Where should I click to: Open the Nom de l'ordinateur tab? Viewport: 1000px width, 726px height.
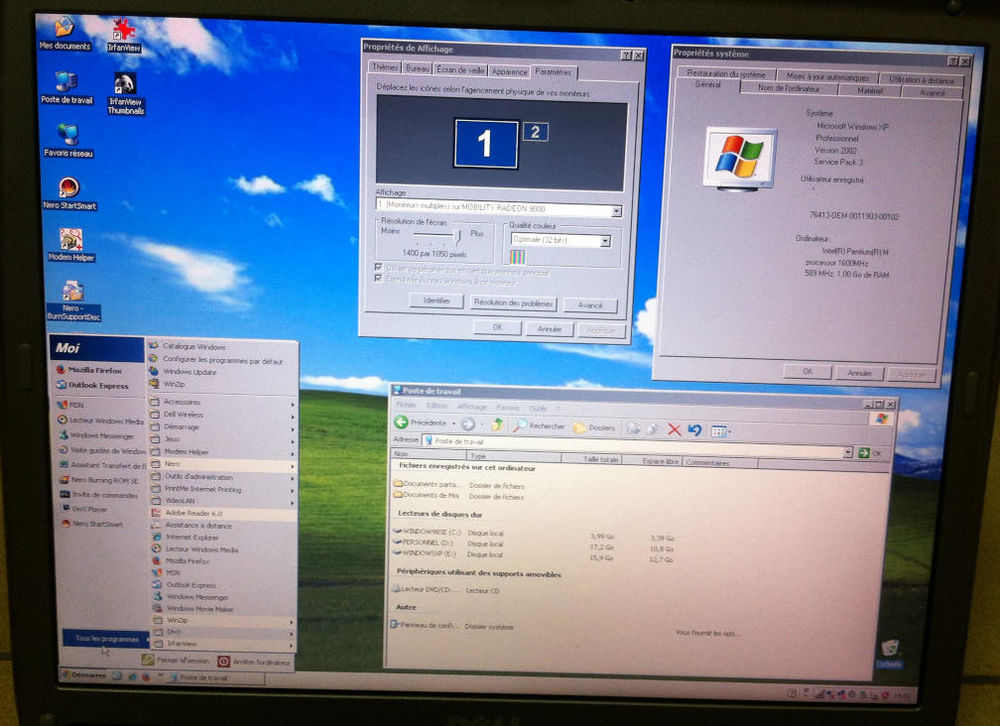tap(789, 88)
